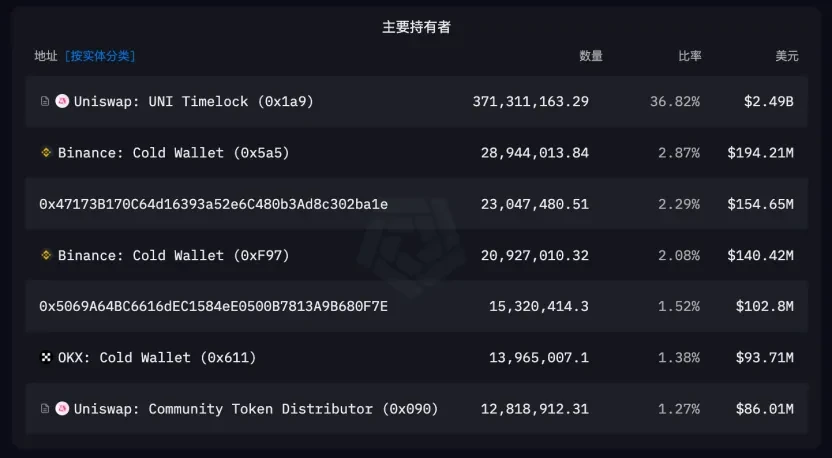Click the contract document icon beside UNI Timelock

(44, 102)
